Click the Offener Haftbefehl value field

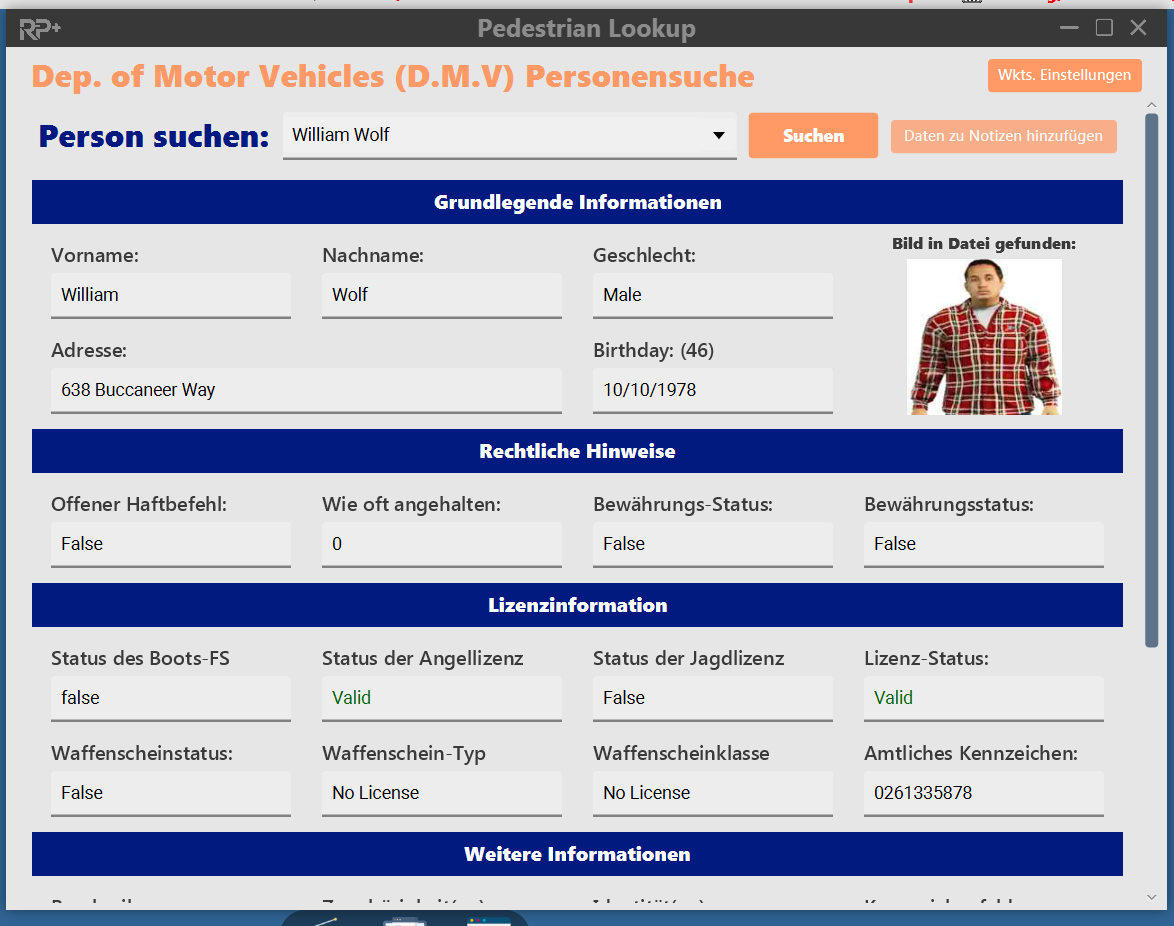click(171, 544)
